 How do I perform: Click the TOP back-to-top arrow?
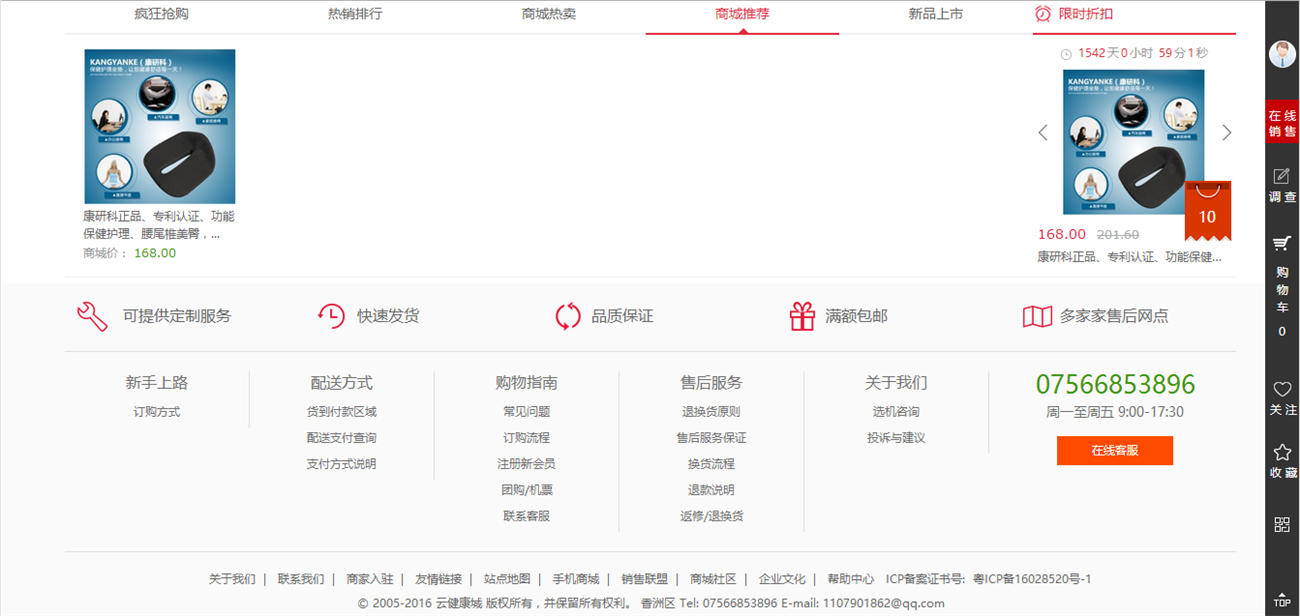pyautogui.click(x=1282, y=597)
